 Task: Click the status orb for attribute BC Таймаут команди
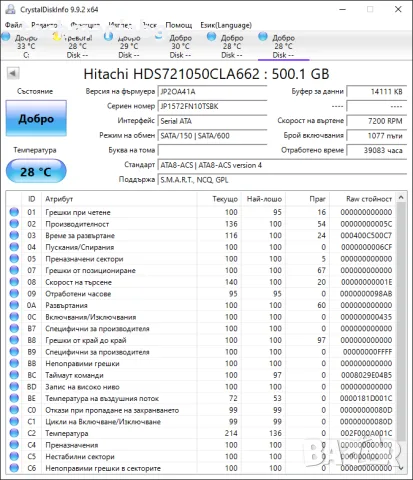(x=14, y=375)
